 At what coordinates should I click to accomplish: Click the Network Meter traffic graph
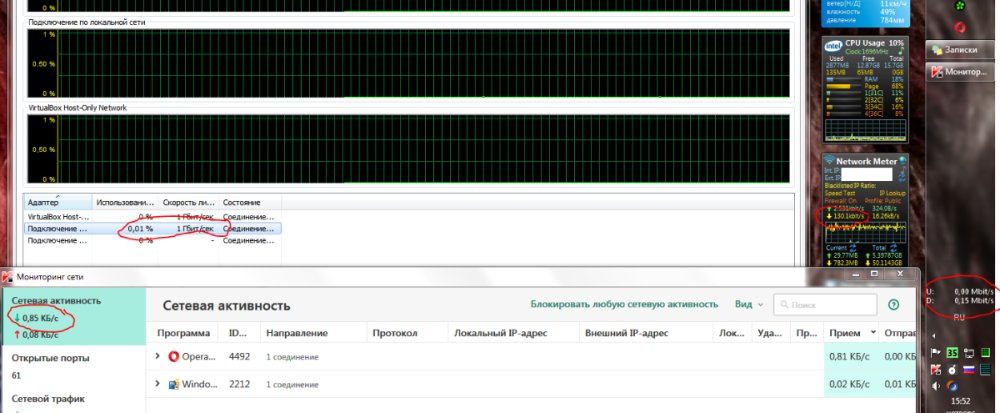(x=865, y=231)
